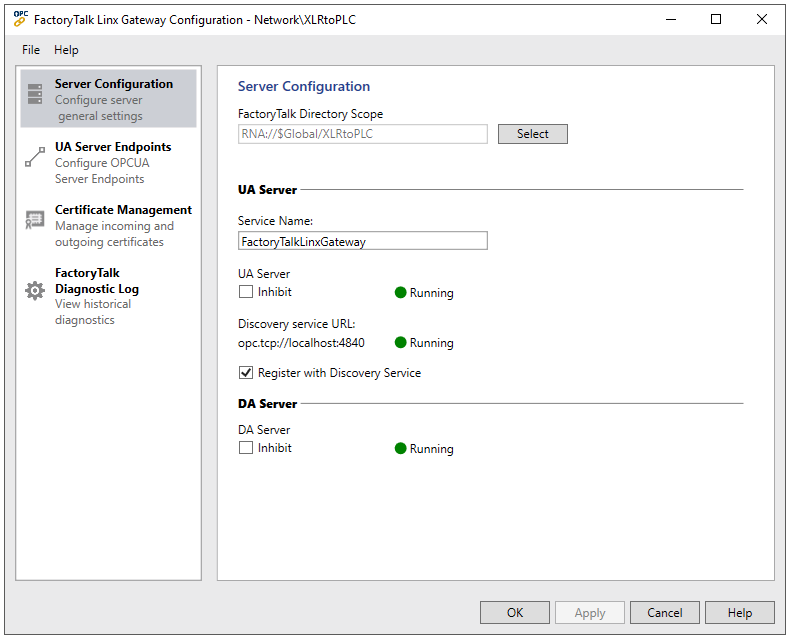Click the Cancel button
The height and width of the screenshot is (640, 791).
point(664,612)
